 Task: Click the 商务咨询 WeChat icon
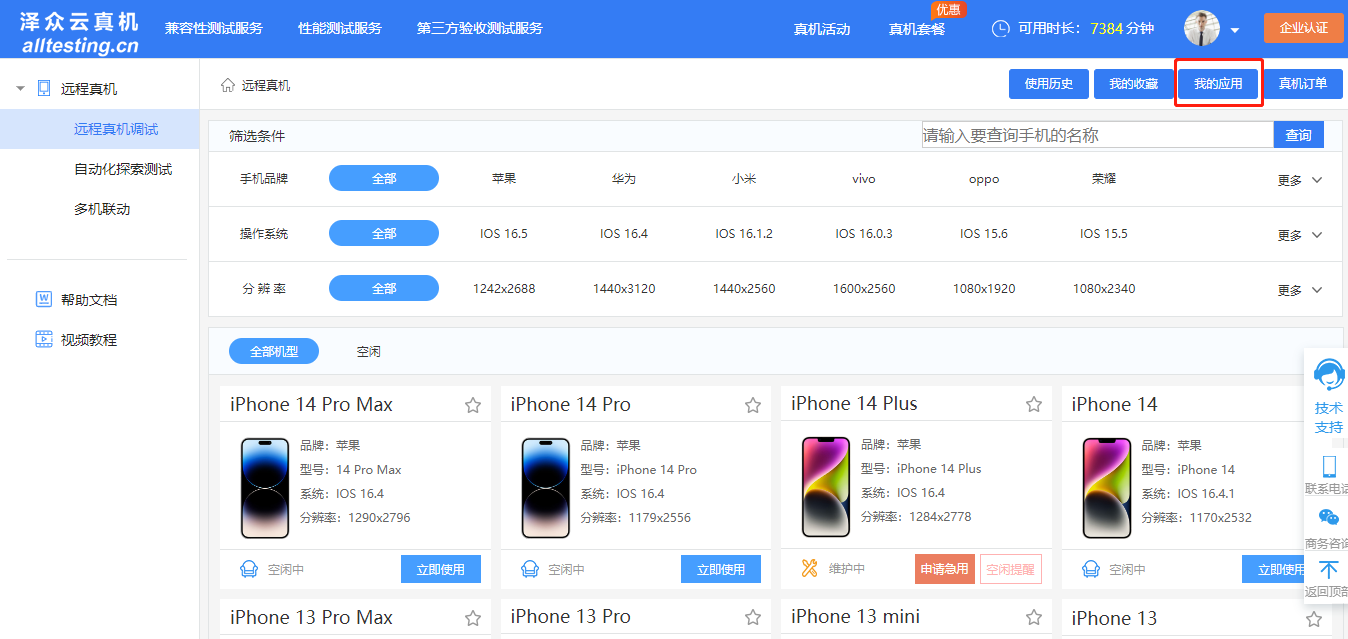pos(1329,517)
